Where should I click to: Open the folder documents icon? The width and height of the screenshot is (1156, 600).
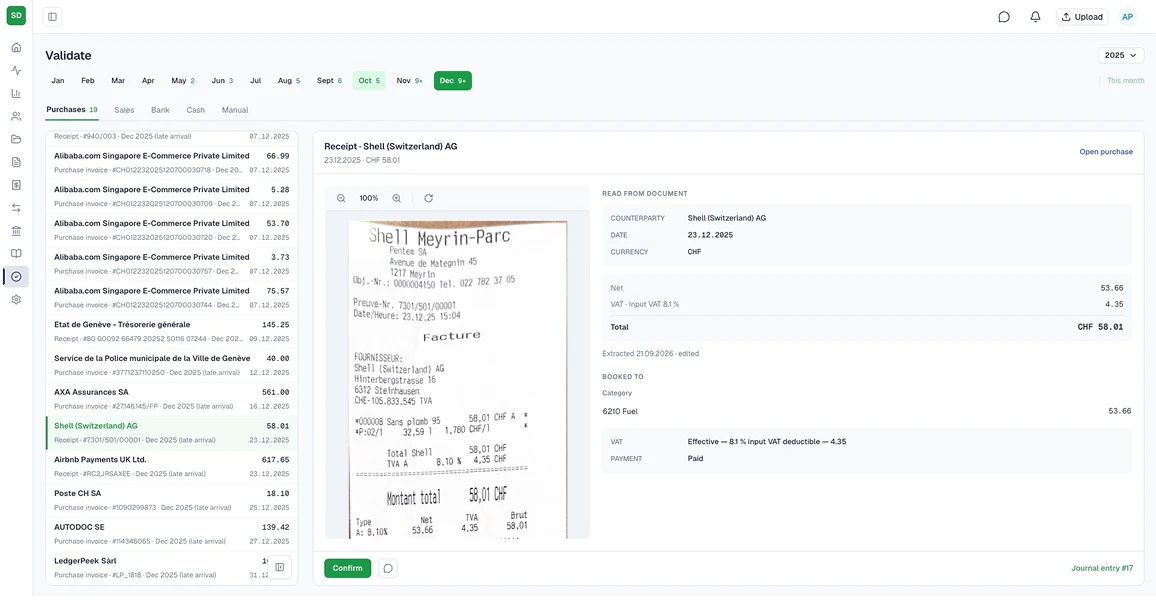click(16, 139)
